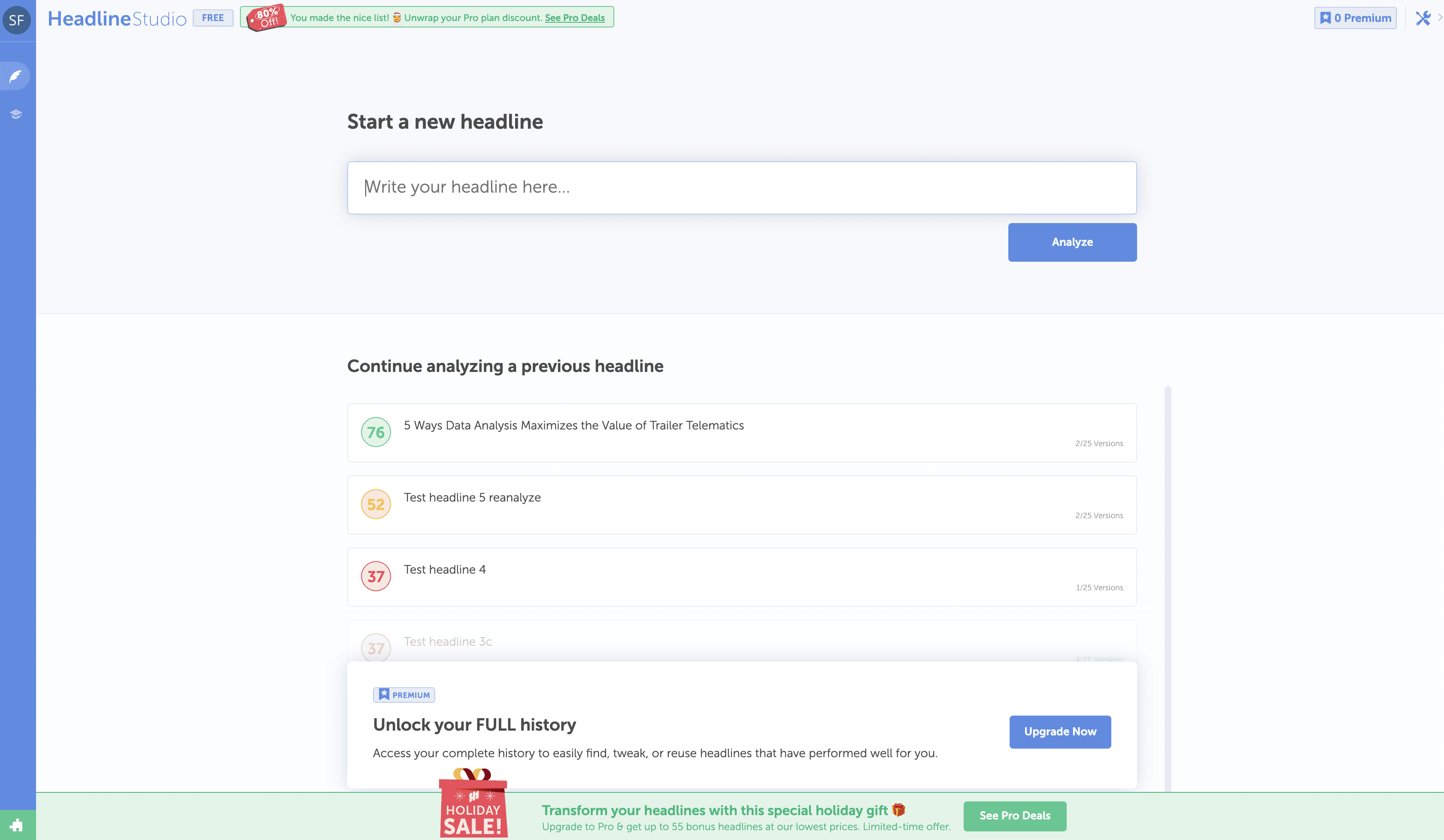1444x840 pixels.
Task: Click the Upgrade Now button
Action: tap(1059, 732)
